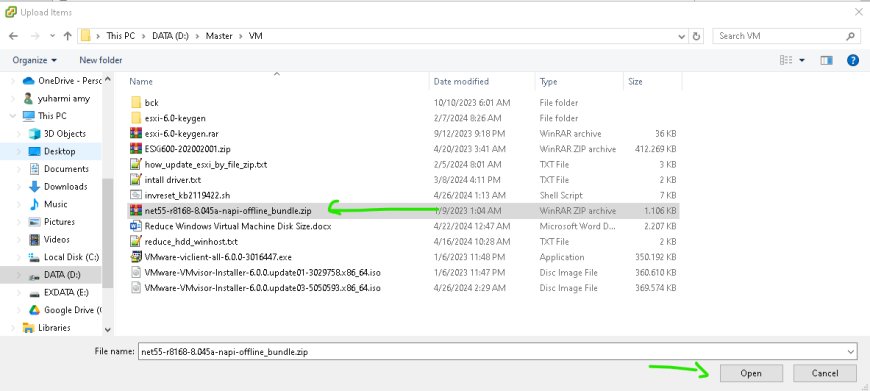Select the update03-5050593 ISO file icon
This screenshot has height=391, width=870.
(x=136, y=288)
